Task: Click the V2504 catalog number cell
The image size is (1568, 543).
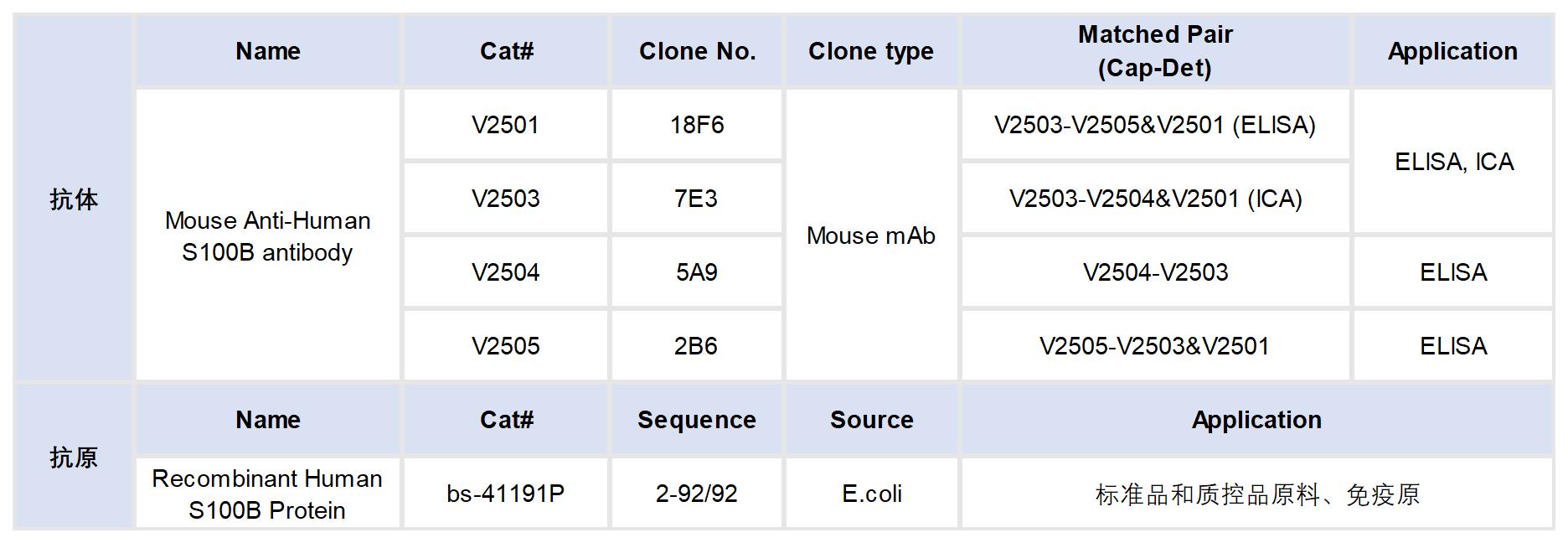Action: (505, 272)
